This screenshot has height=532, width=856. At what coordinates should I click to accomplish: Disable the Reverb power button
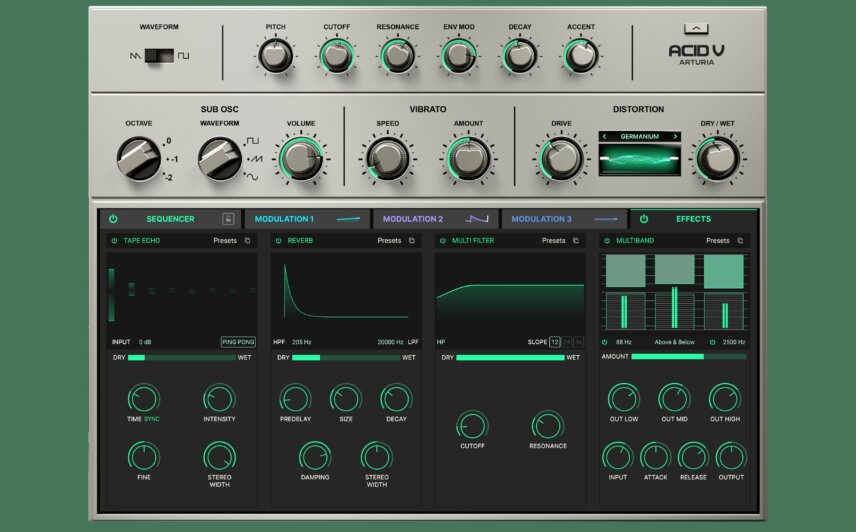pos(278,241)
